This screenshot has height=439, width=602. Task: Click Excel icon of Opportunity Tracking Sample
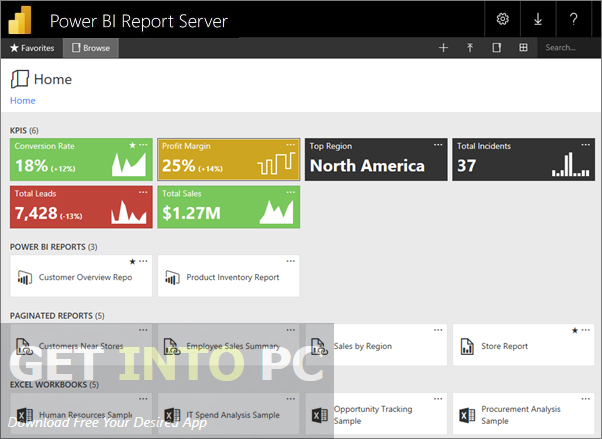[x=319, y=415]
